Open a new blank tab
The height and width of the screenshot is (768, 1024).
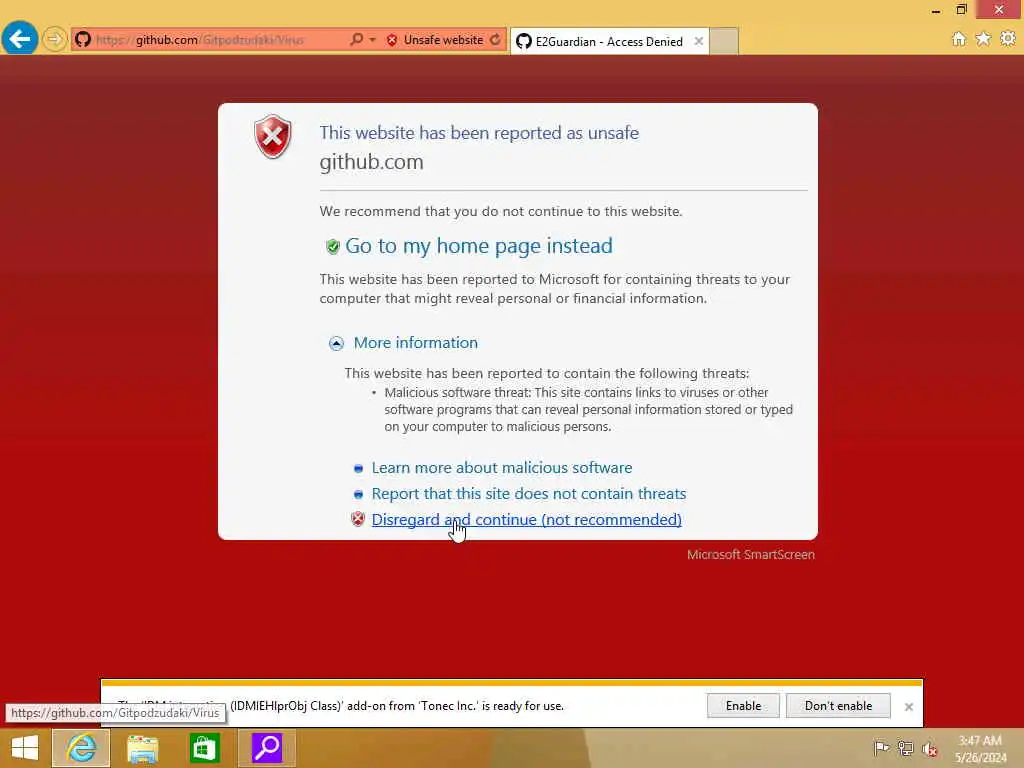click(724, 41)
